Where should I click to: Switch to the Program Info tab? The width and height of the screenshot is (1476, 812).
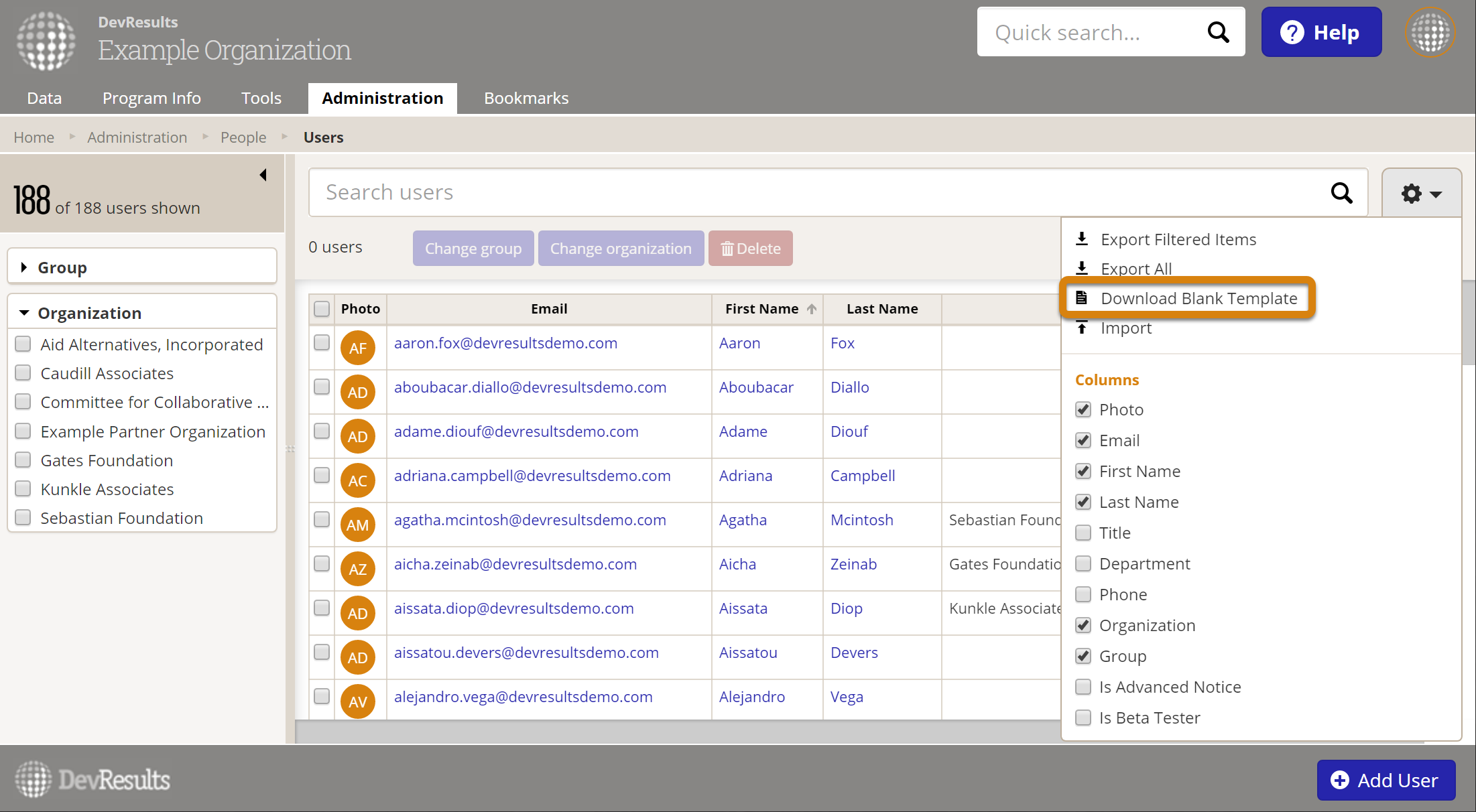151,98
